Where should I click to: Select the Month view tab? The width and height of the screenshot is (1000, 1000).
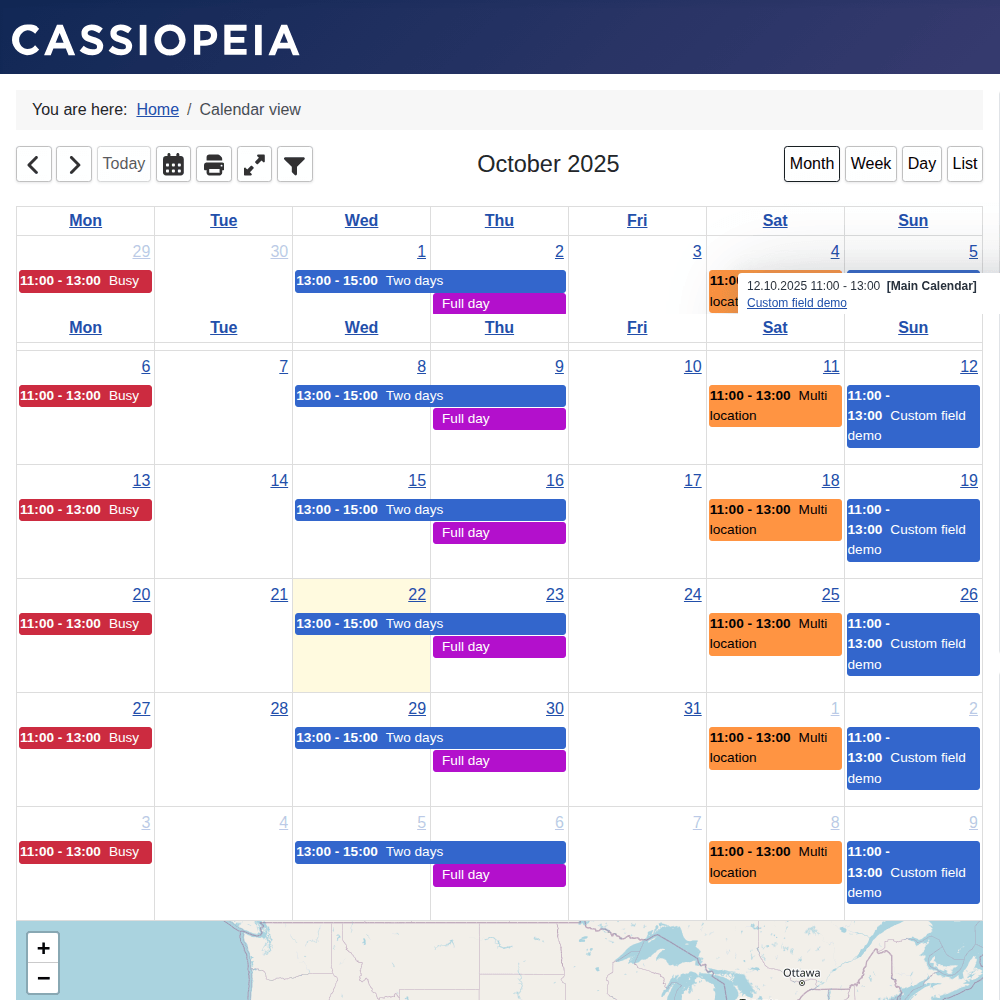coord(811,163)
